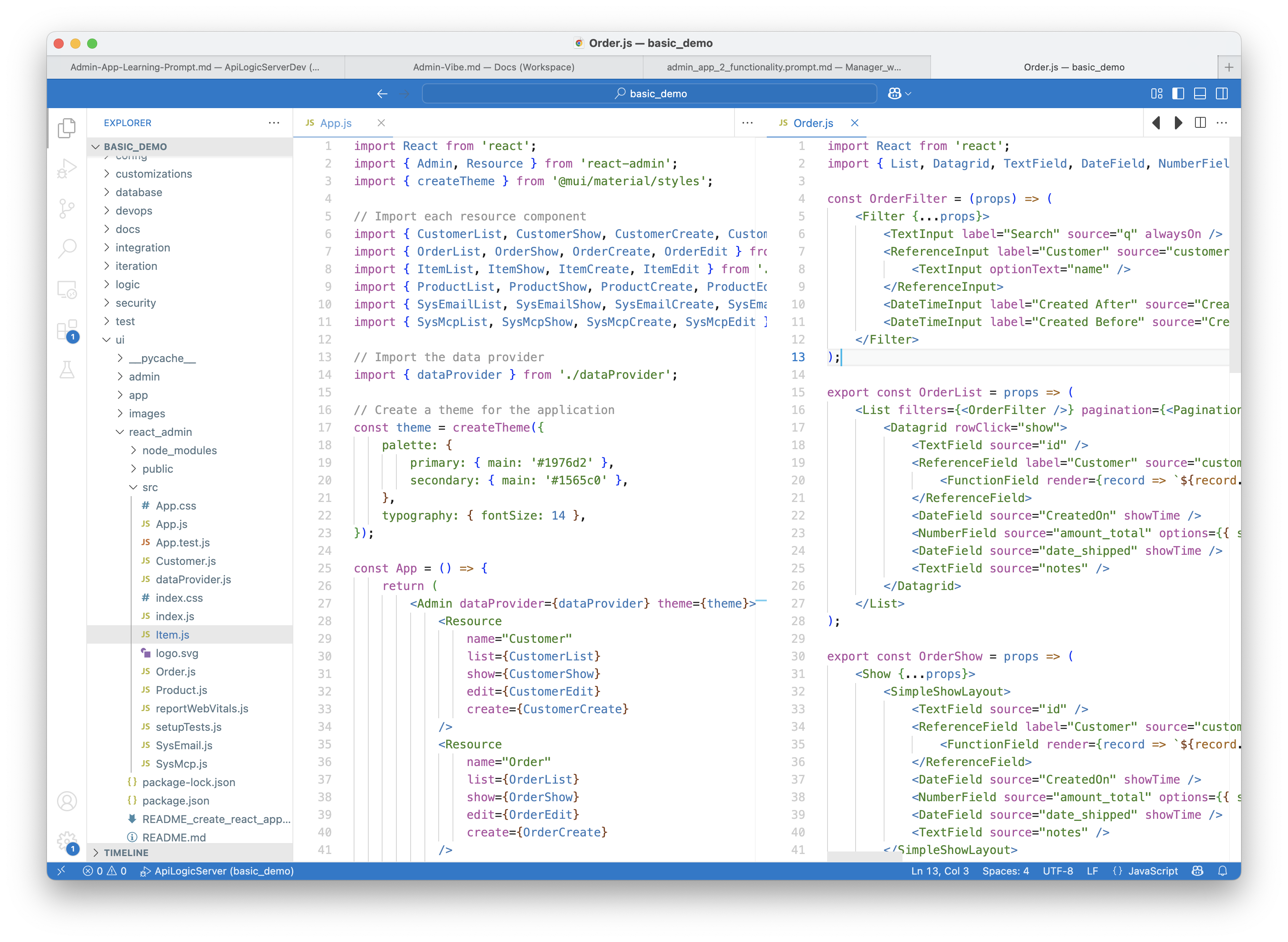Open package.json in the explorer
The height and width of the screenshot is (942, 1288).
(x=190, y=801)
